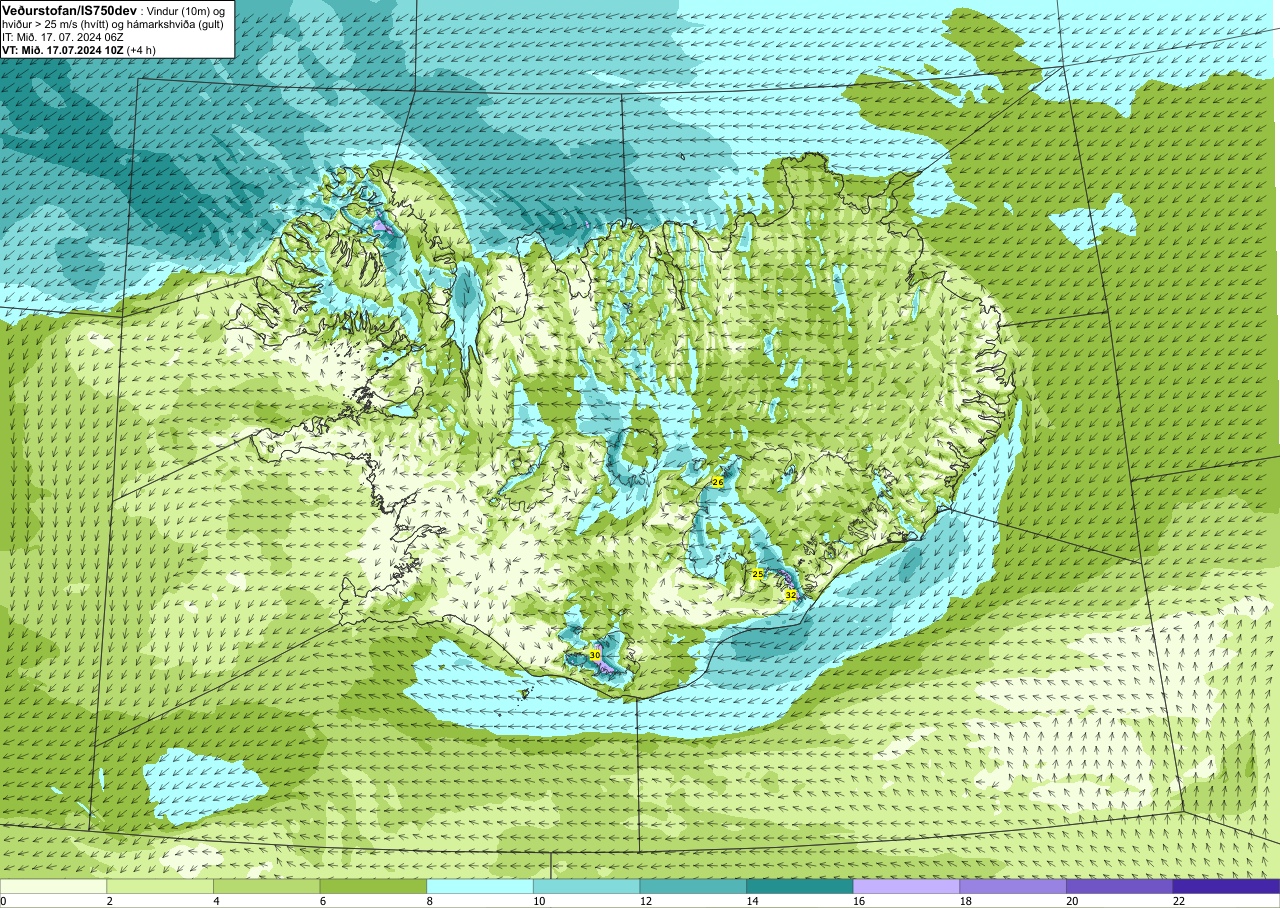Viewport: 1280px width, 908px height.
Task: Click the yellow gust marker labeled 32
Action: click(790, 594)
